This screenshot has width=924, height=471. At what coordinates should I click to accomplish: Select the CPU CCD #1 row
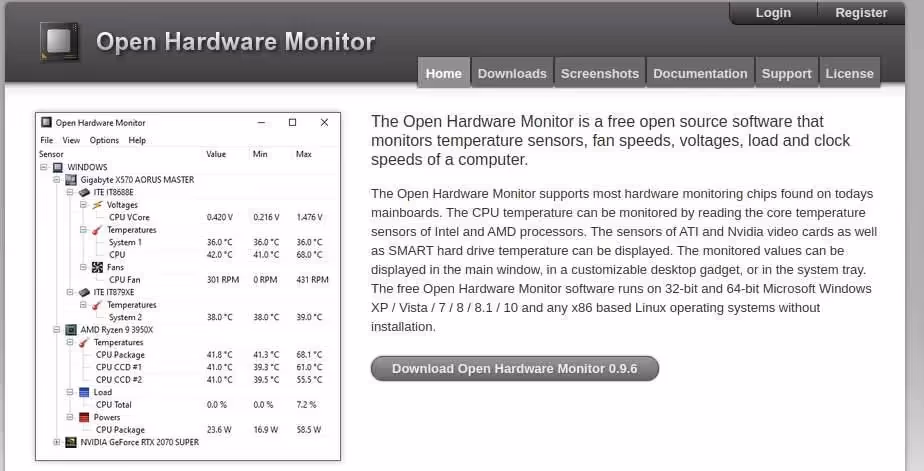pyautogui.click(x=189, y=367)
